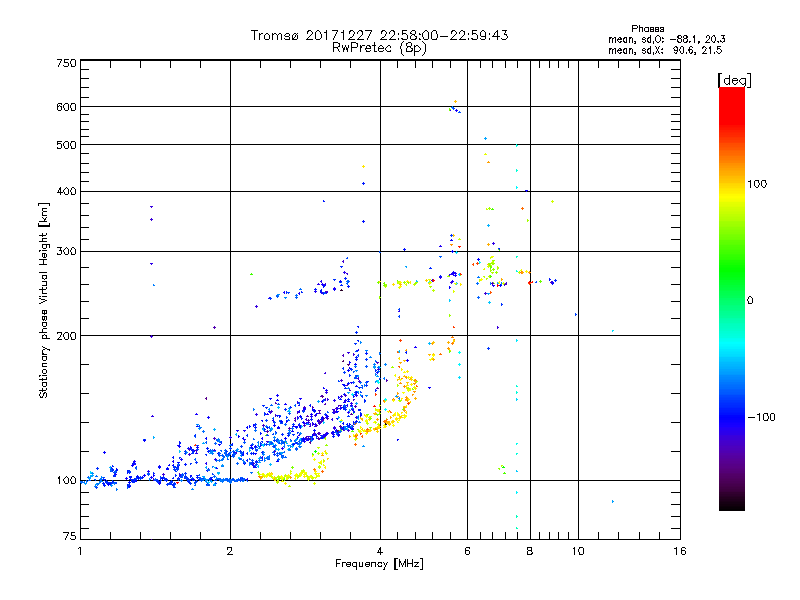Click the '200' height axis tick label
This screenshot has height=600, width=800.
[x=66, y=336]
